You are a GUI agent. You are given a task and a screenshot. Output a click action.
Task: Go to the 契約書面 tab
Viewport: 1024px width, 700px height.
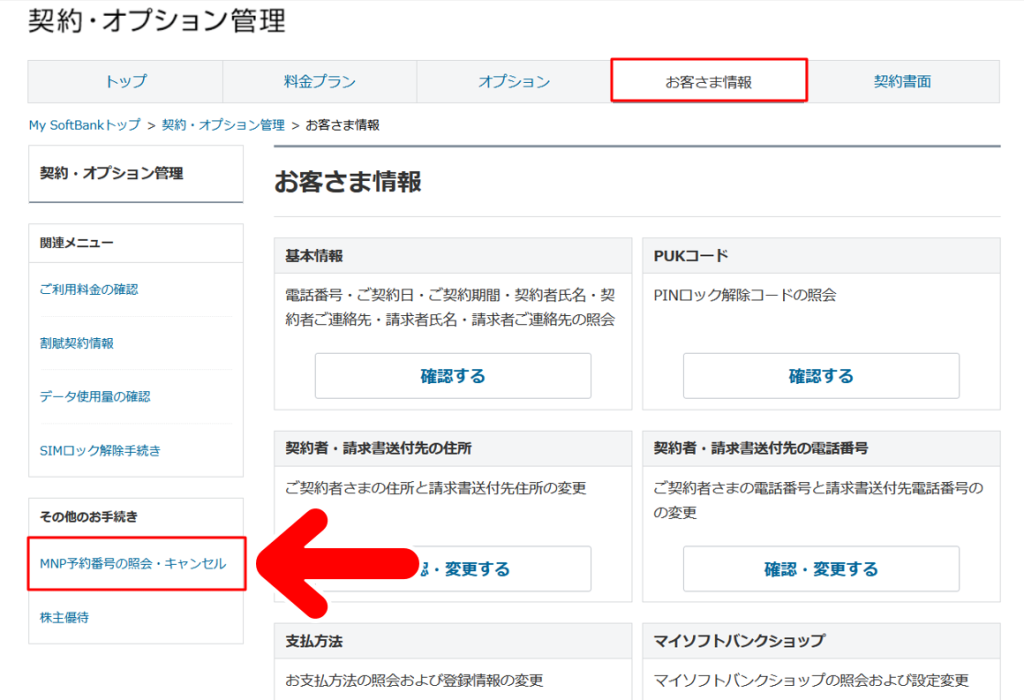(x=902, y=82)
